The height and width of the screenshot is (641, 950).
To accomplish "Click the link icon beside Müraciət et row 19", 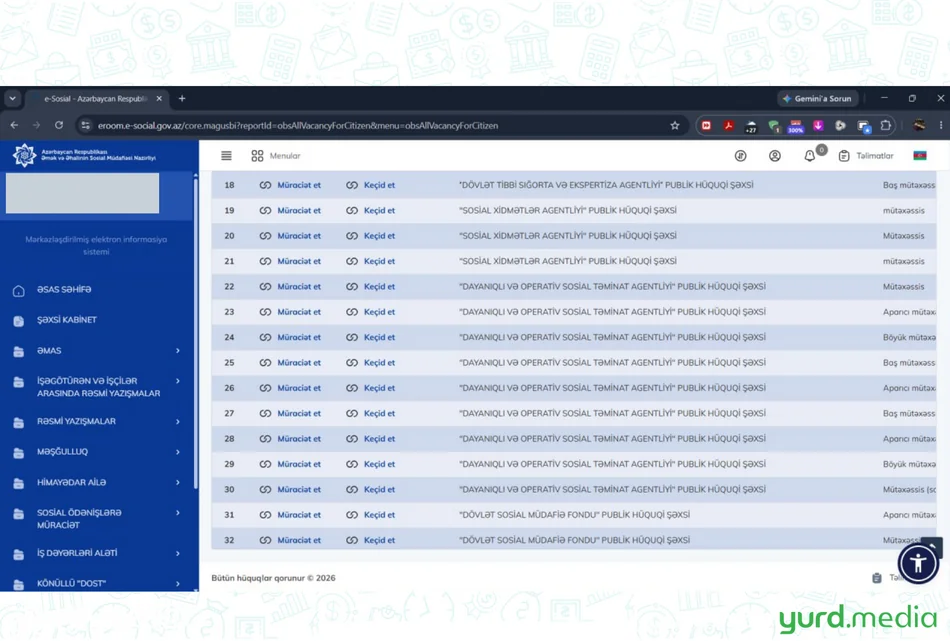I will click(265, 211).
